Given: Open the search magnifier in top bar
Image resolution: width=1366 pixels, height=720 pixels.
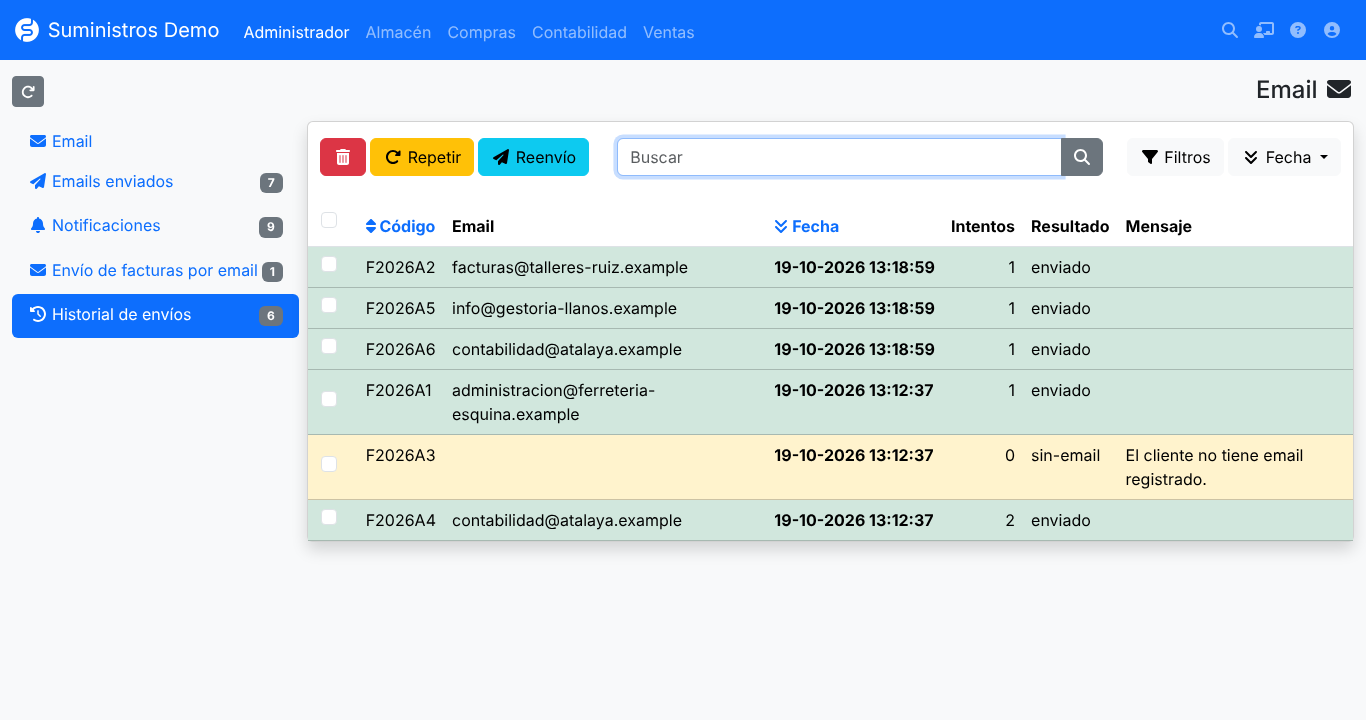Looking at the screenshot, I should point(1230,30).
